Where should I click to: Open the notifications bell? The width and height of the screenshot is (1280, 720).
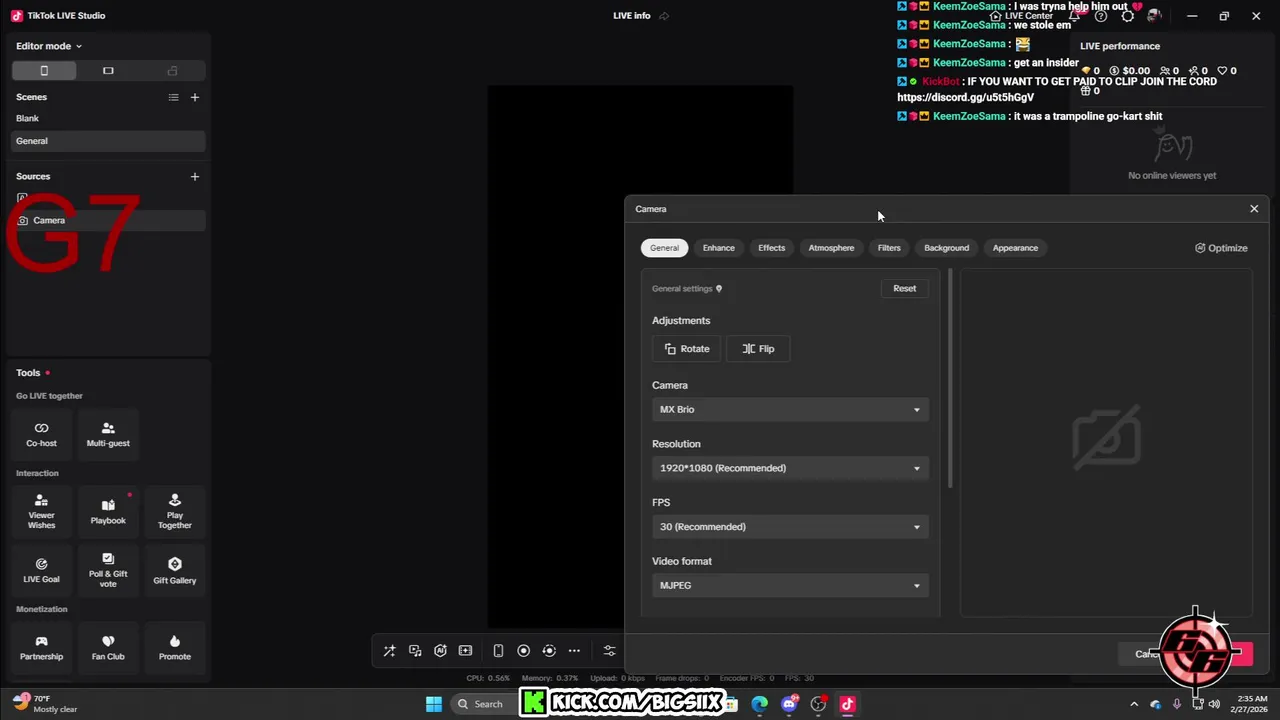tap(1074, 16)
